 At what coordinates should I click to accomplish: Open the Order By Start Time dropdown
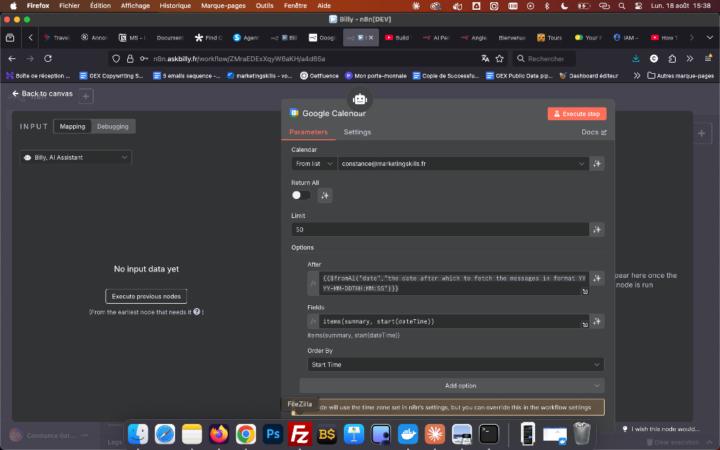456,365
